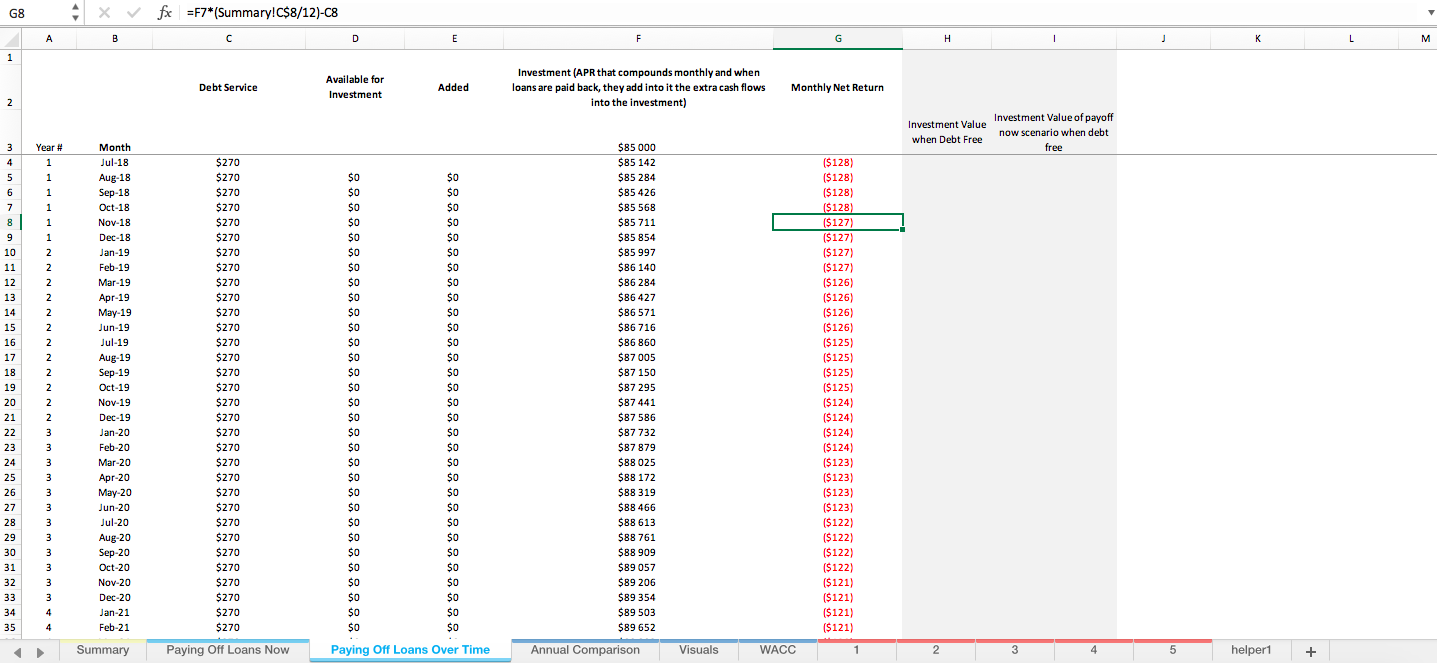Switch to the Annual Comparison sheet
Viewport: 1437px width, 663px height.
pyautogui.click(x=585, y=650)
